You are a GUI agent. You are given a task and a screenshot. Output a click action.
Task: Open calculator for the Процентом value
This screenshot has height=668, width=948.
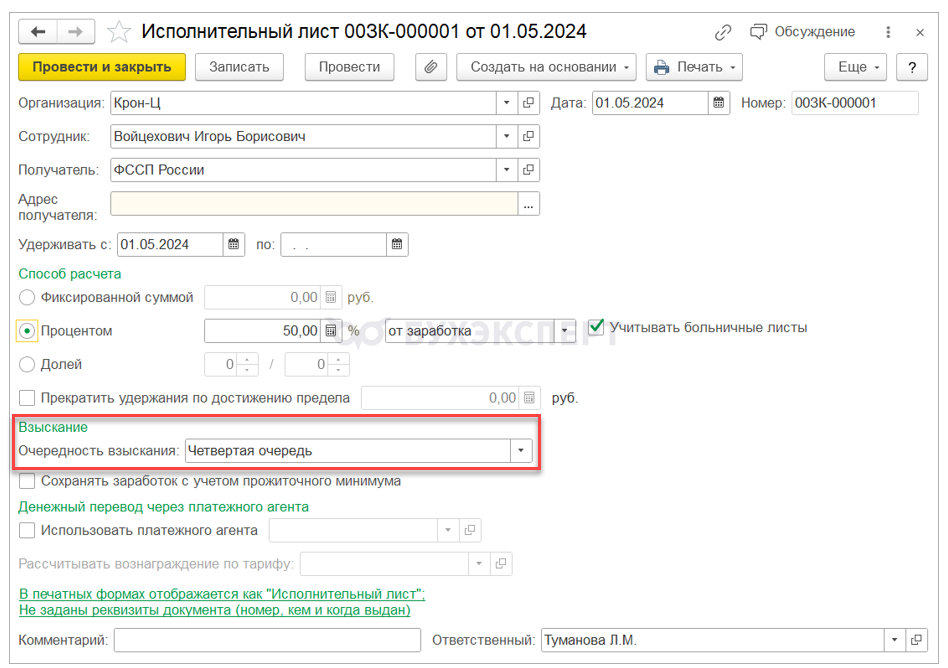pos(332,330)
